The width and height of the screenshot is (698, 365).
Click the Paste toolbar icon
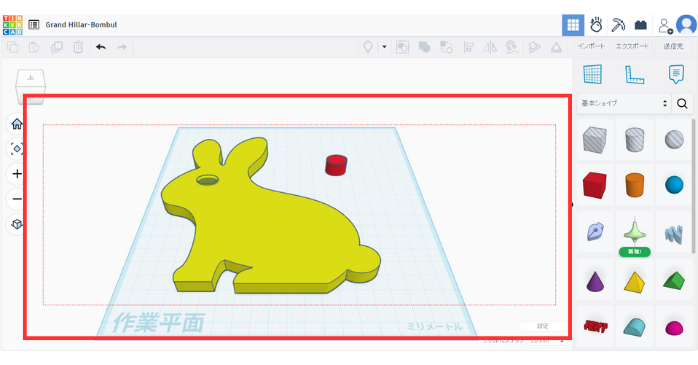tap(34, 47)
